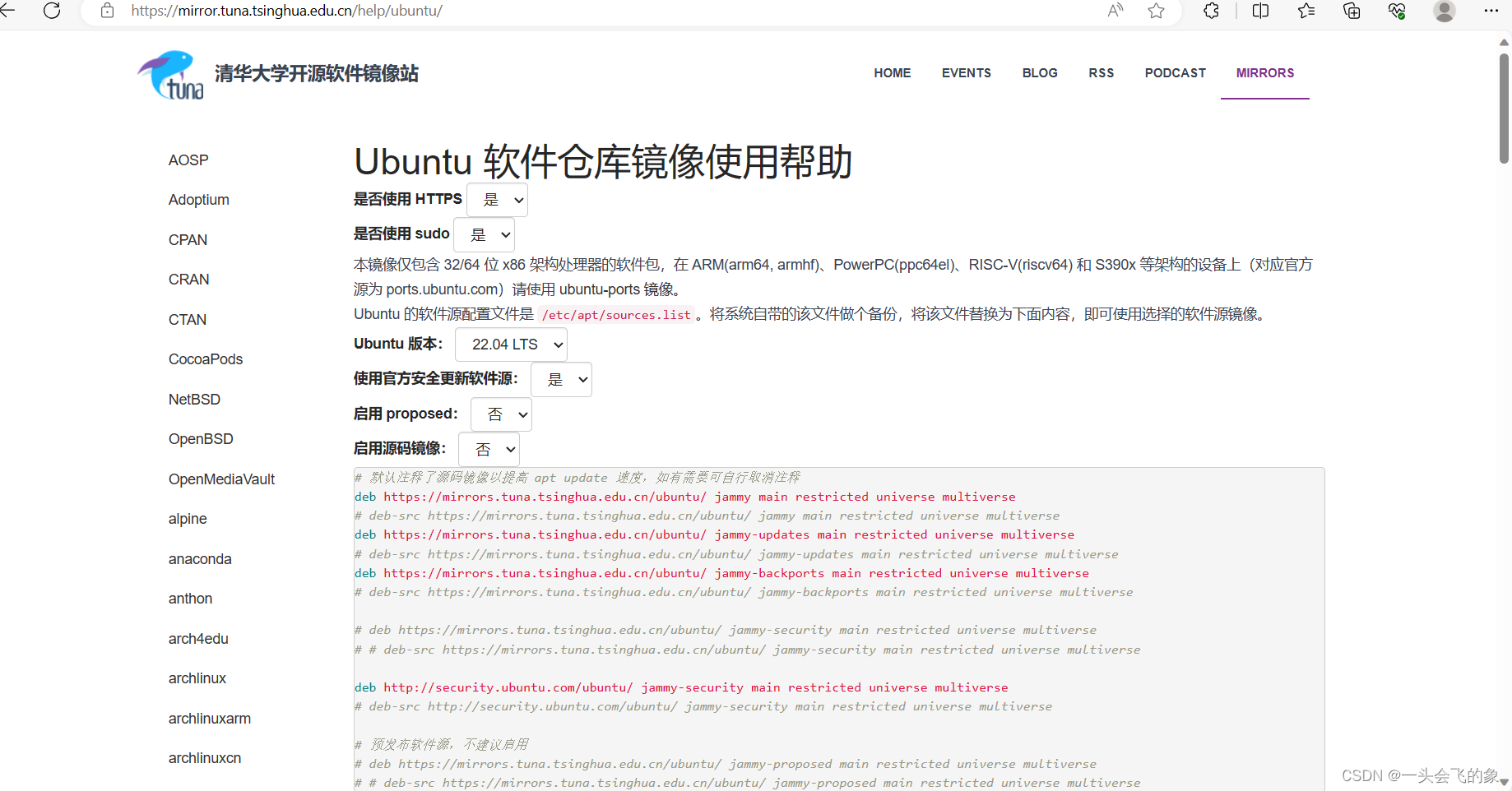Screen dimensions: 1512x791
Task: Open the Favorites bar icon
Action: pyautogui.click(x=1306, y=12)
